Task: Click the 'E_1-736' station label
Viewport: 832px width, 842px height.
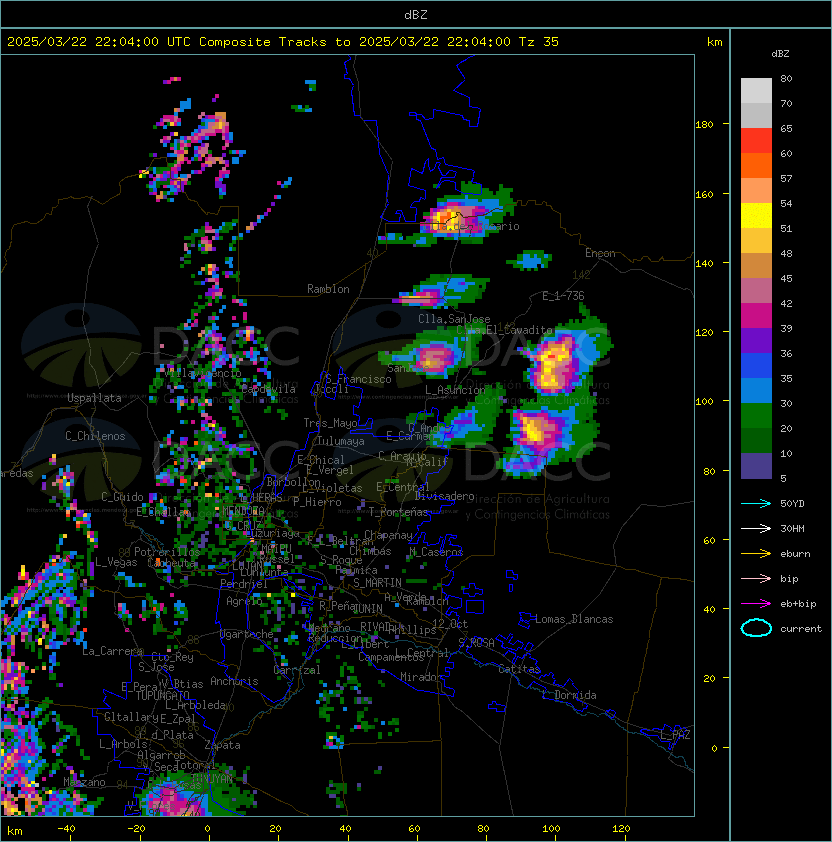Action: [563, 296]
